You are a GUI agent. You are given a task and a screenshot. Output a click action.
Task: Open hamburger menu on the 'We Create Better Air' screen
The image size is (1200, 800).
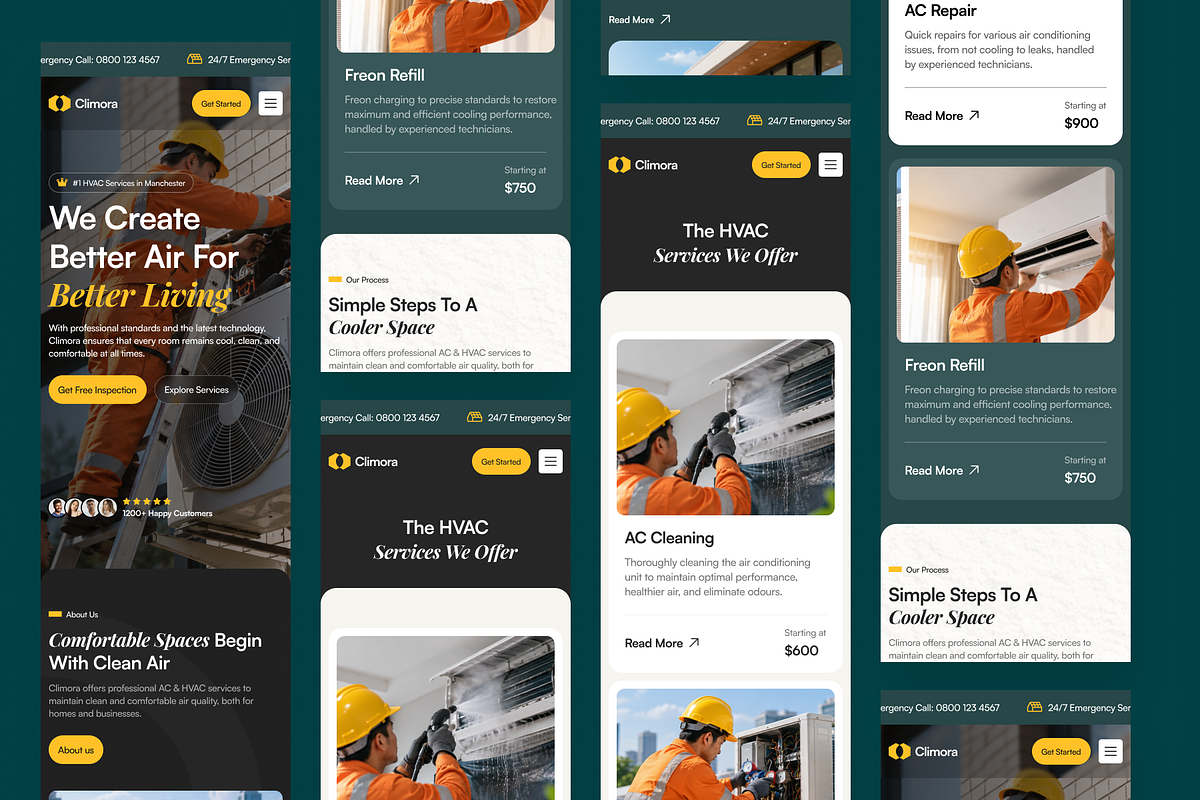click(270, 103)
